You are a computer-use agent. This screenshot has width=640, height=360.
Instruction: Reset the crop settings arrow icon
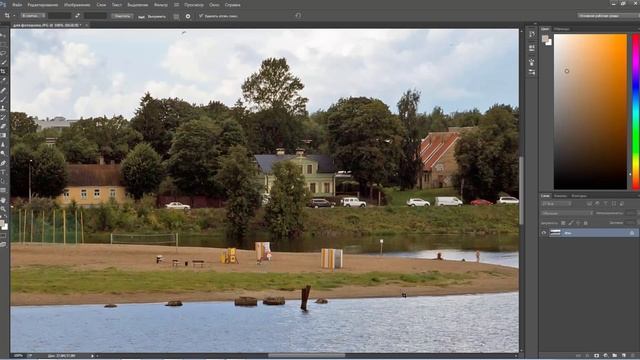298,16
